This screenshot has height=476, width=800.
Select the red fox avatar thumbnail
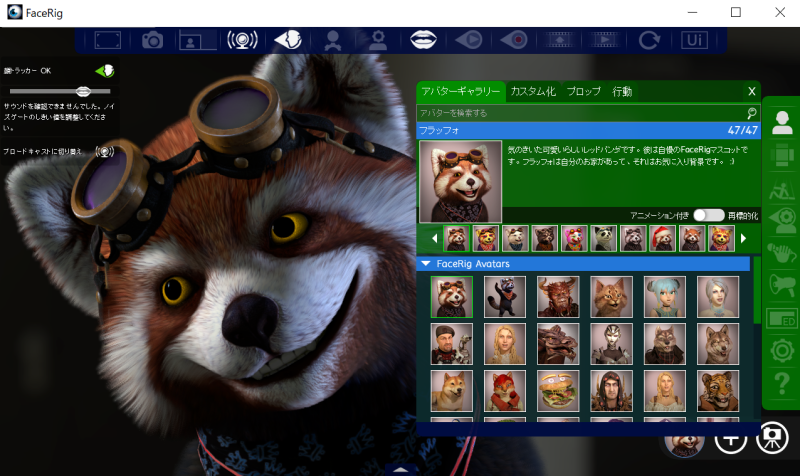[x=505, y=391]
